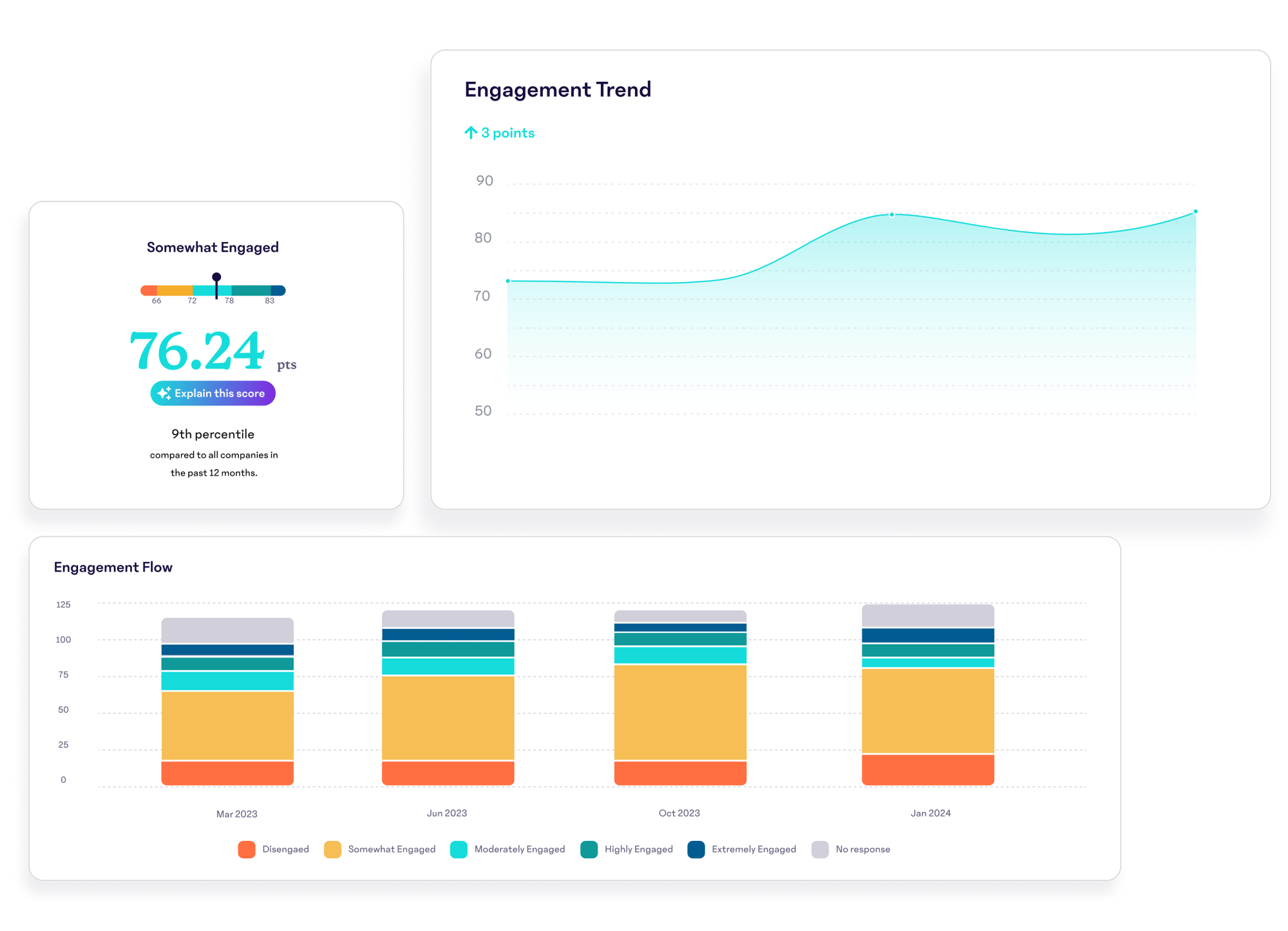The height and width of the screenshot is (931, 1288).
Task: Open the peak data point on the trend line
Action: [891, 214]
